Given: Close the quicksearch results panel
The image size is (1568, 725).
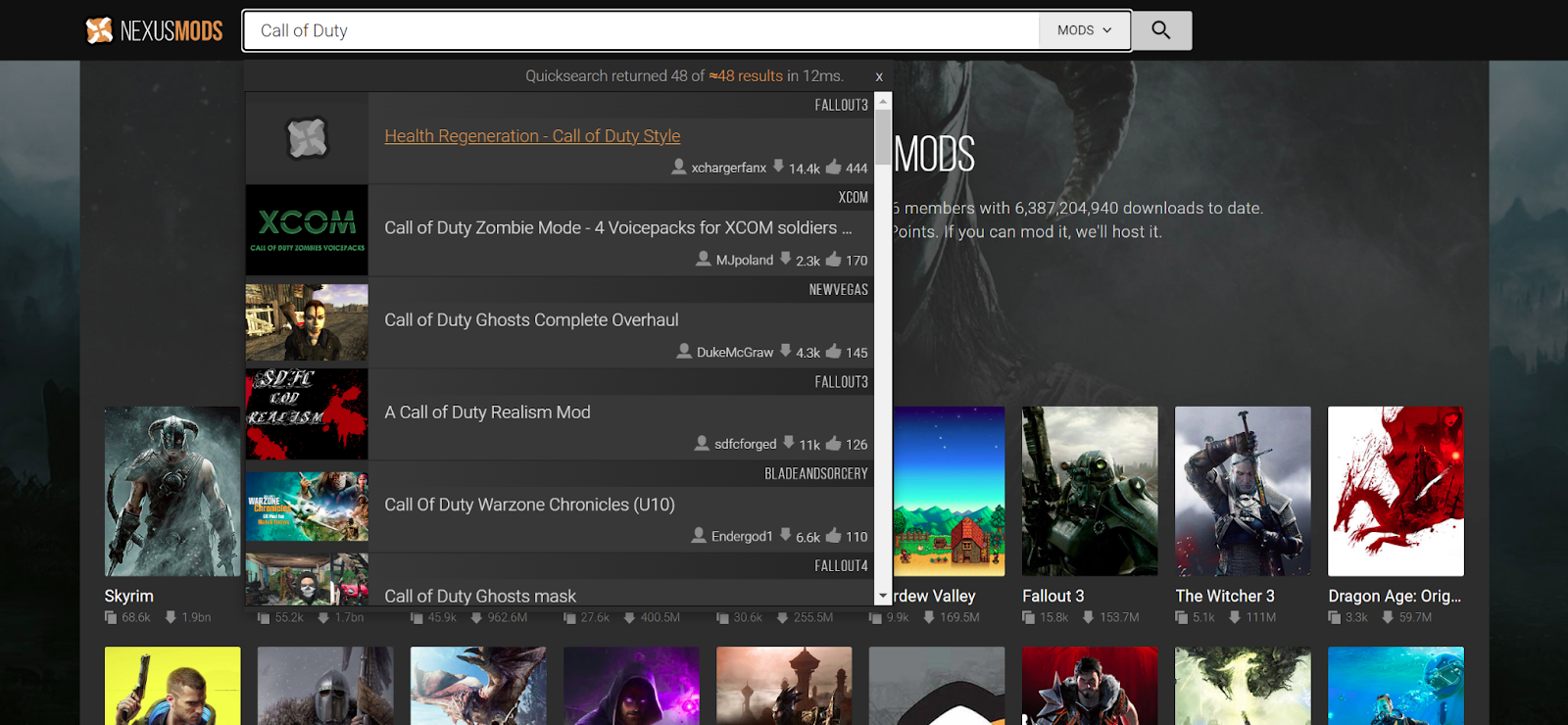Looking at the screenshot, I should 879,76.
